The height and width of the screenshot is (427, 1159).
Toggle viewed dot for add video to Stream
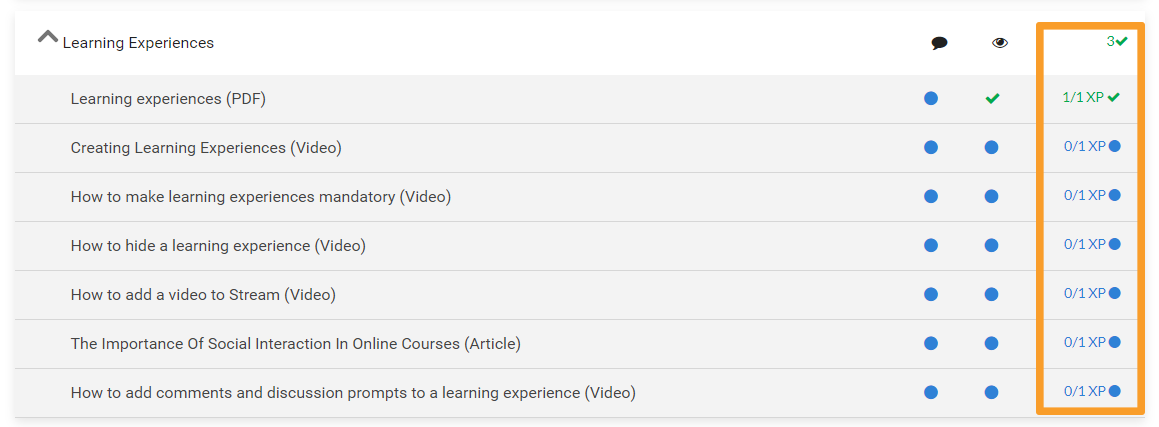click(991, 294)
